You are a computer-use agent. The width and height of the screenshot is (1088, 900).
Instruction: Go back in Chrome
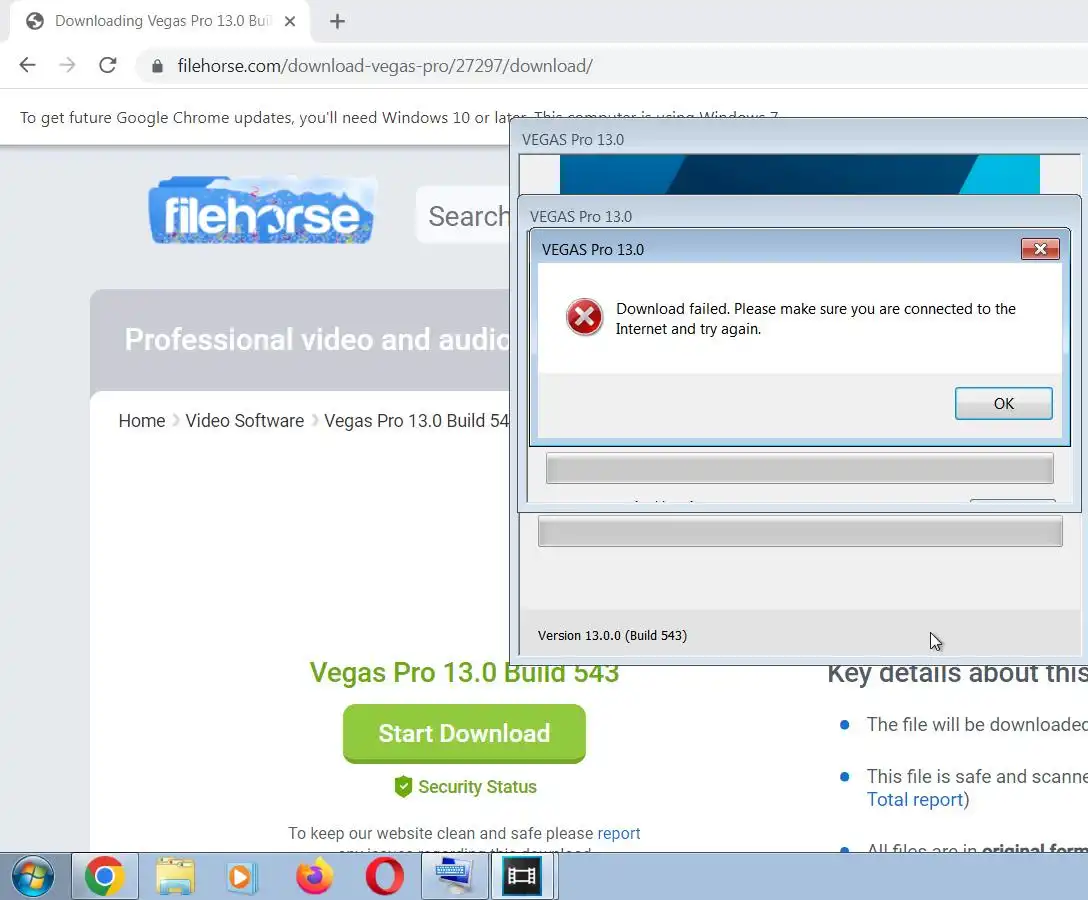(27, 65)
